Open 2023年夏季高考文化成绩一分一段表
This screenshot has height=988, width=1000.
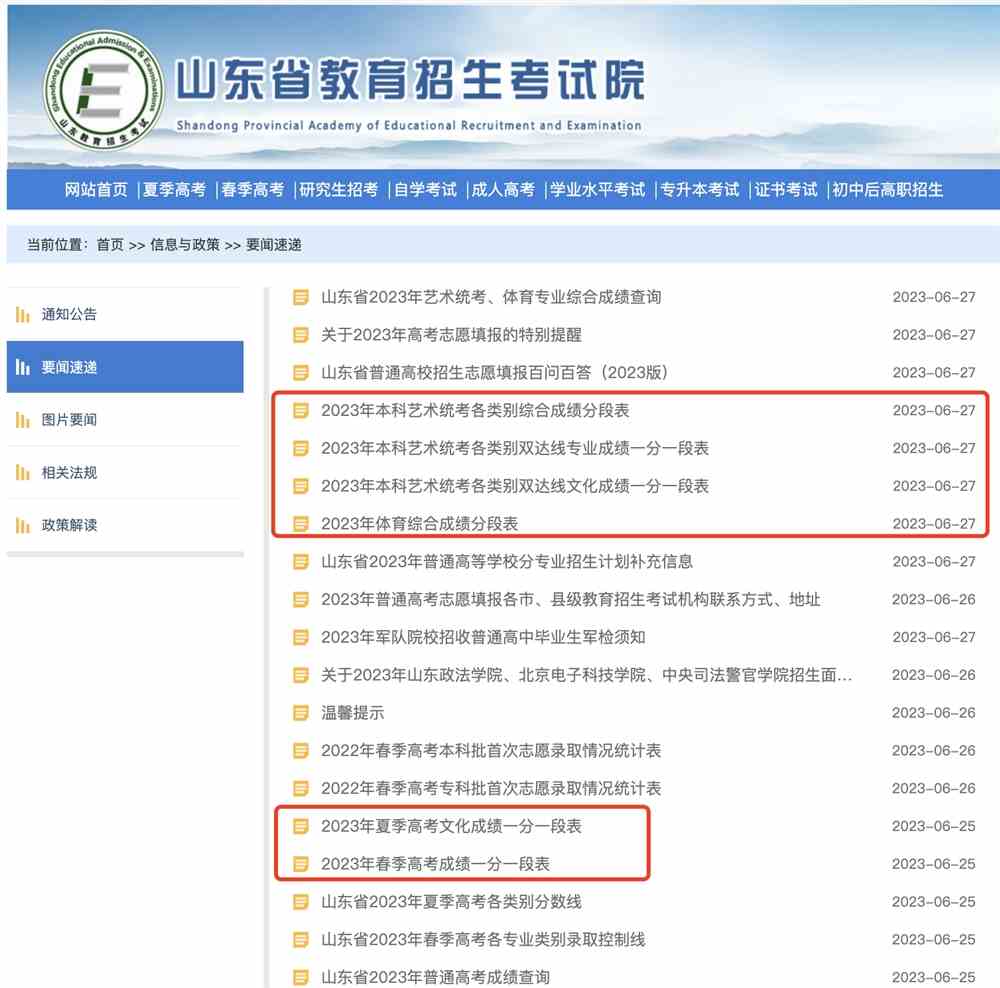(452, 827)
